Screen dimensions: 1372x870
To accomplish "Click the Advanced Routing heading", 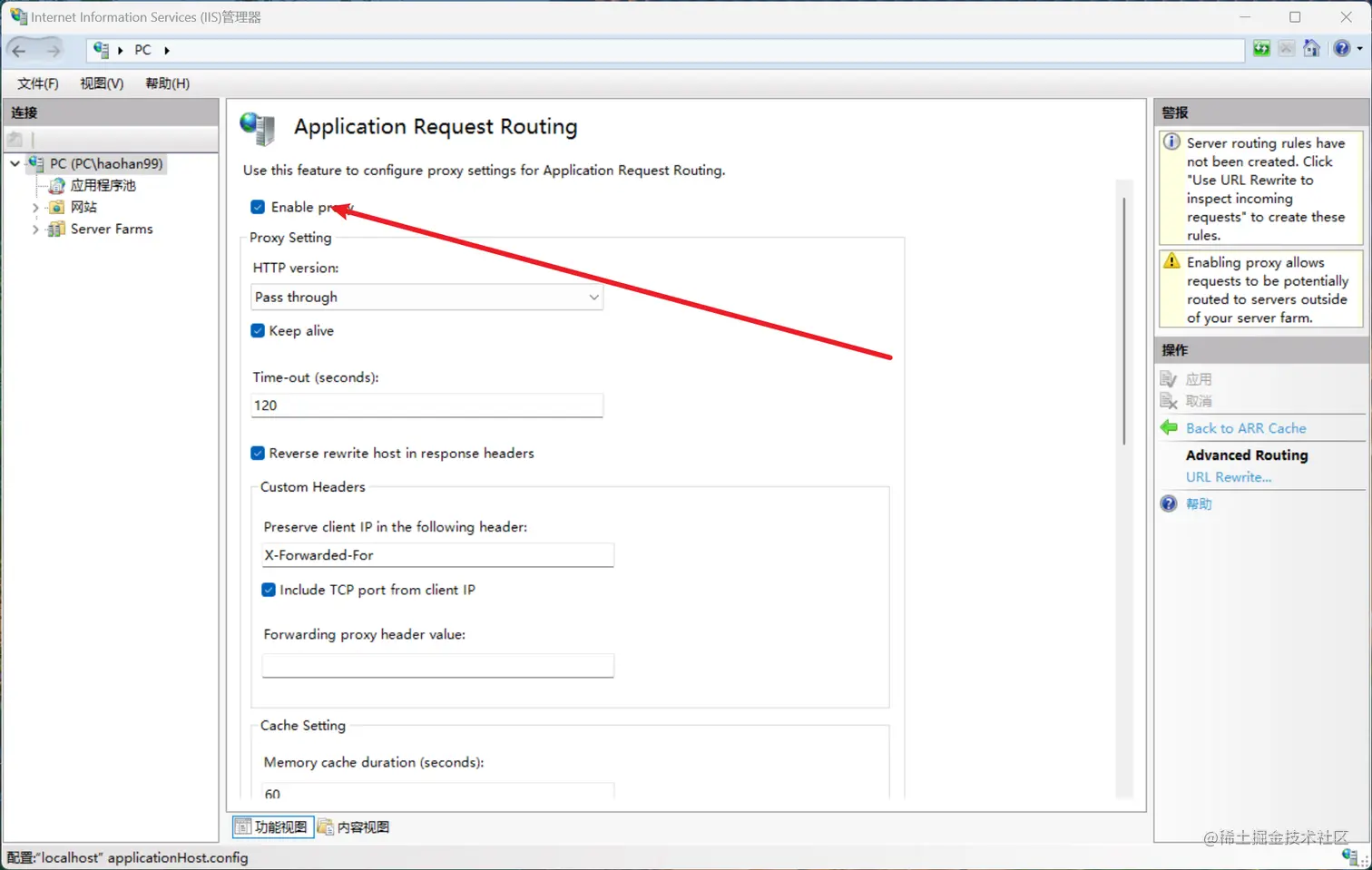I will pyautogui.click(x=1247, y=455).
